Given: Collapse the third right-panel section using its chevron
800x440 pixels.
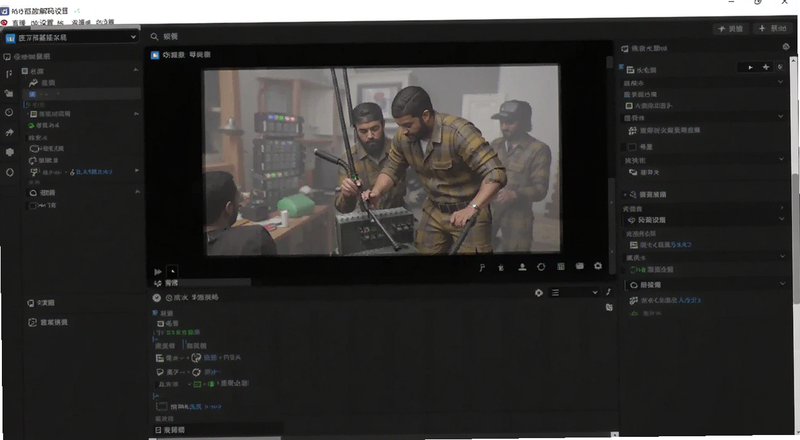Looking at the screenshot, I should pyautogui.click(x=781, y=159).
